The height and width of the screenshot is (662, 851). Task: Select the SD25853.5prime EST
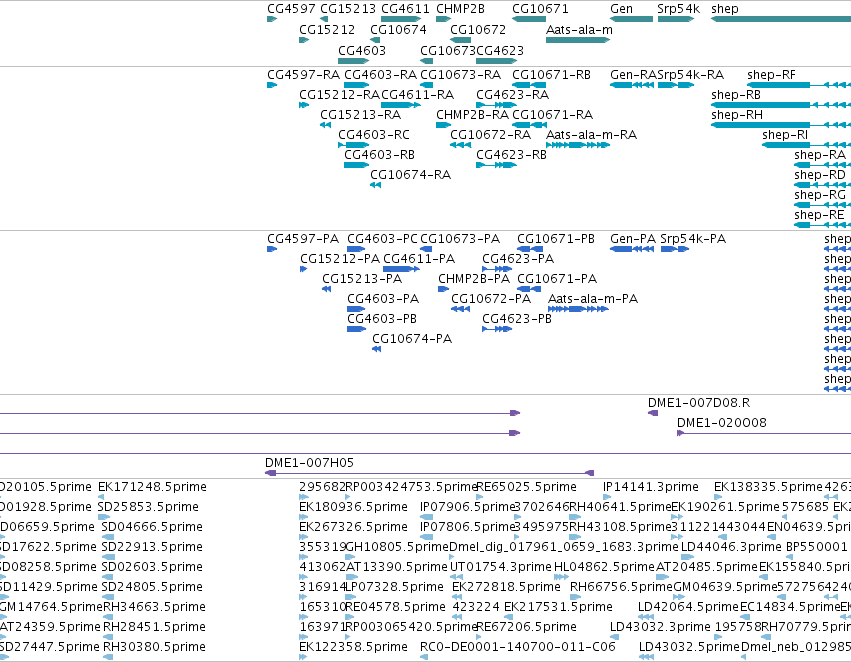(104, 517)
